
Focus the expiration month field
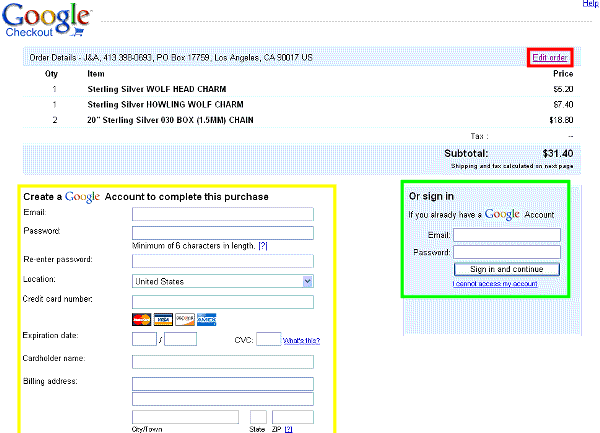(x=144, y=339)
